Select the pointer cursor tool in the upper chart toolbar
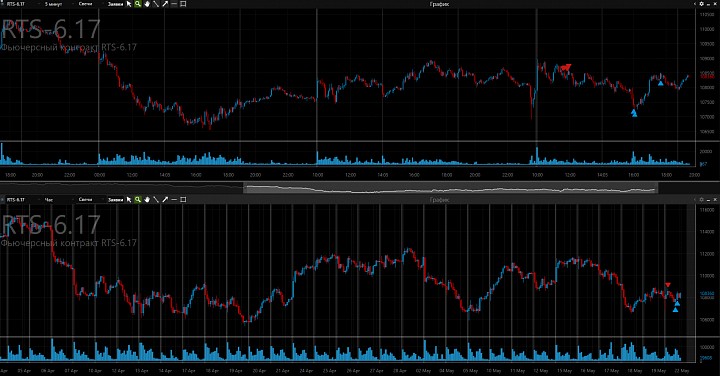Image resolution: width=720 pixels, height=376 pixels. click(x=129, y=4)
